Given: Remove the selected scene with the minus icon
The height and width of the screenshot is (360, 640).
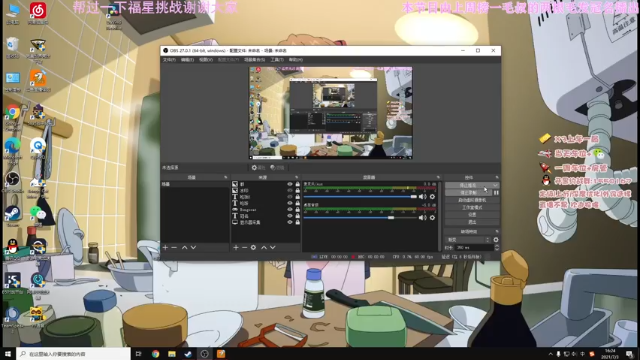Looking at the screenshot, I should point(174,247).
